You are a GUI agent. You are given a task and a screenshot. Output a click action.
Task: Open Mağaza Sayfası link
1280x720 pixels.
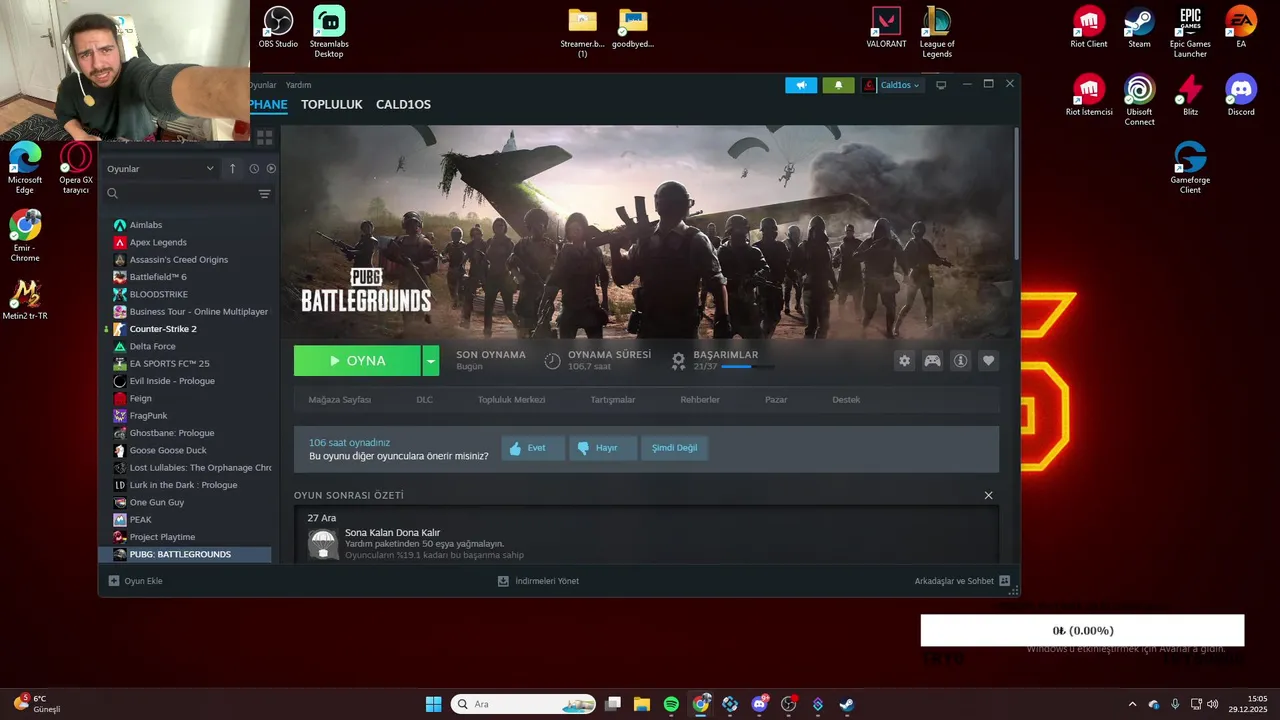(339, 399)
